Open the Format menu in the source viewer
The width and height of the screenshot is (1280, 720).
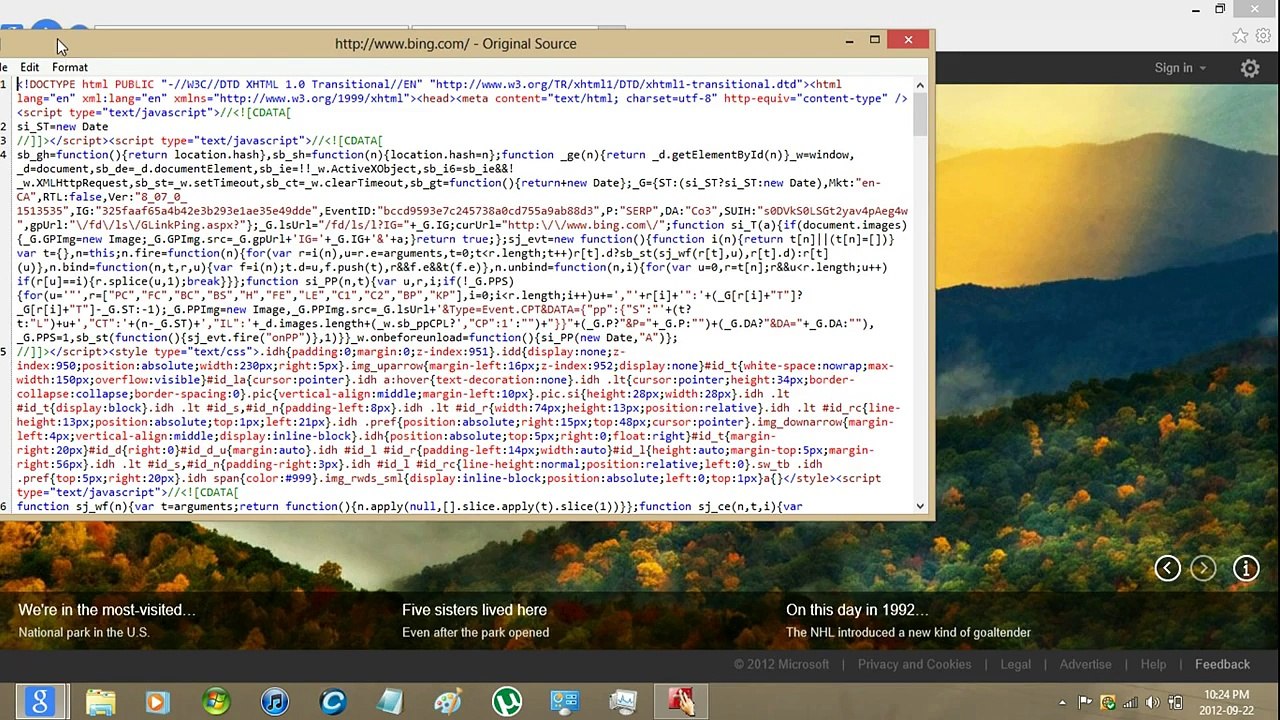70,67
